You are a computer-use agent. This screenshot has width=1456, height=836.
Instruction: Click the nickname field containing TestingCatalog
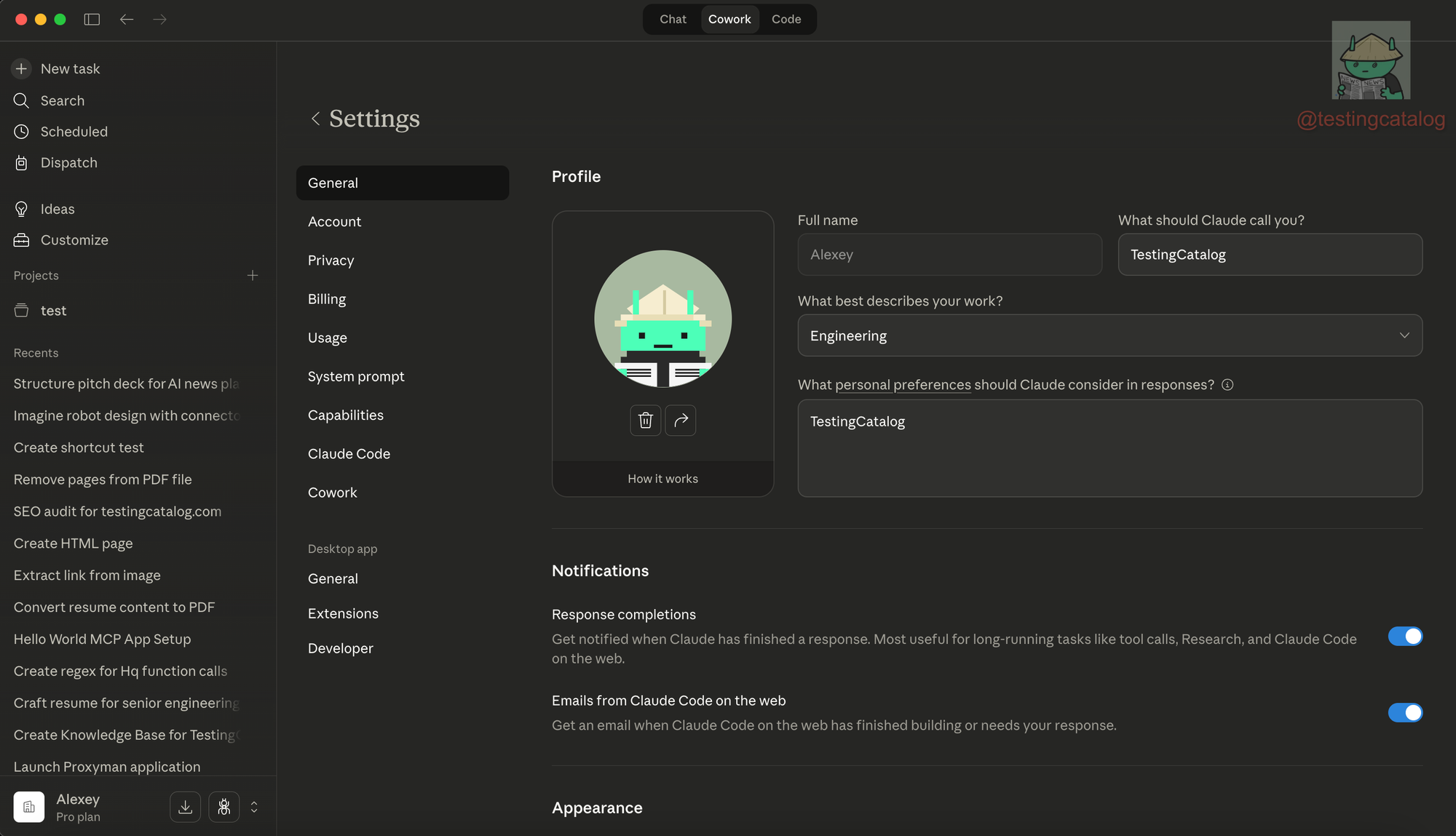click(1270, 255)
